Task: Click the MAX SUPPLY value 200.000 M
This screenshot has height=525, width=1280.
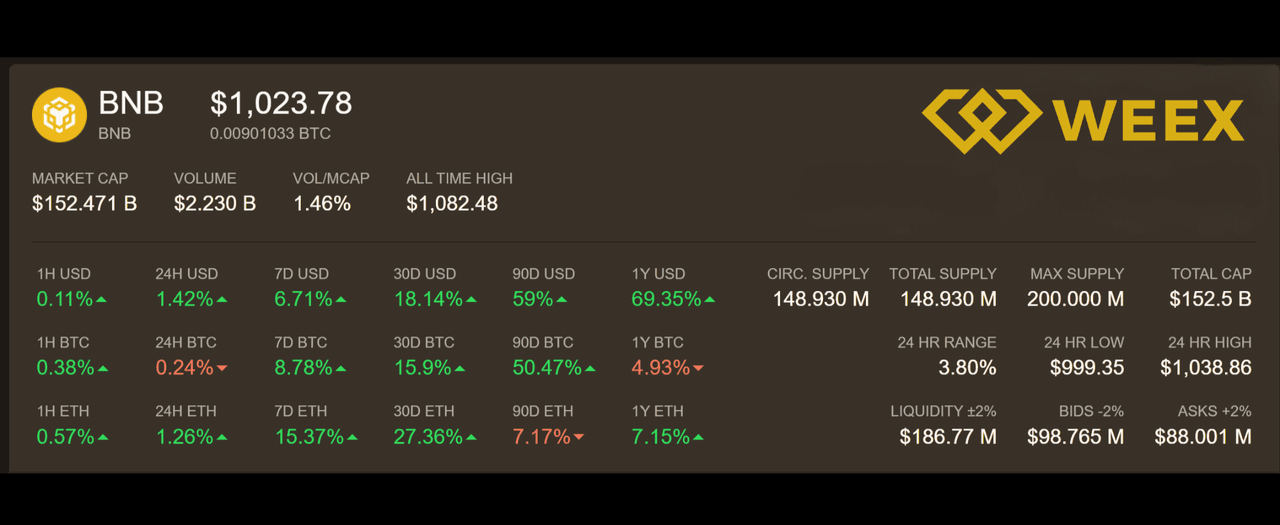Action: click(x=1075, y=299)
